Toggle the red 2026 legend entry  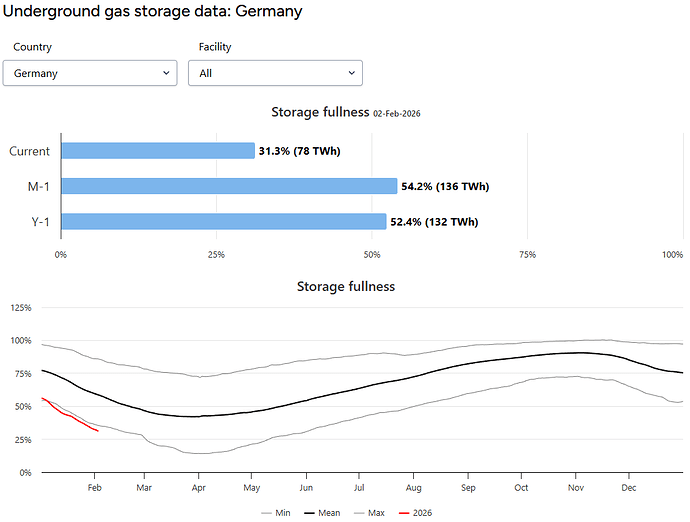tap(417, 512)
